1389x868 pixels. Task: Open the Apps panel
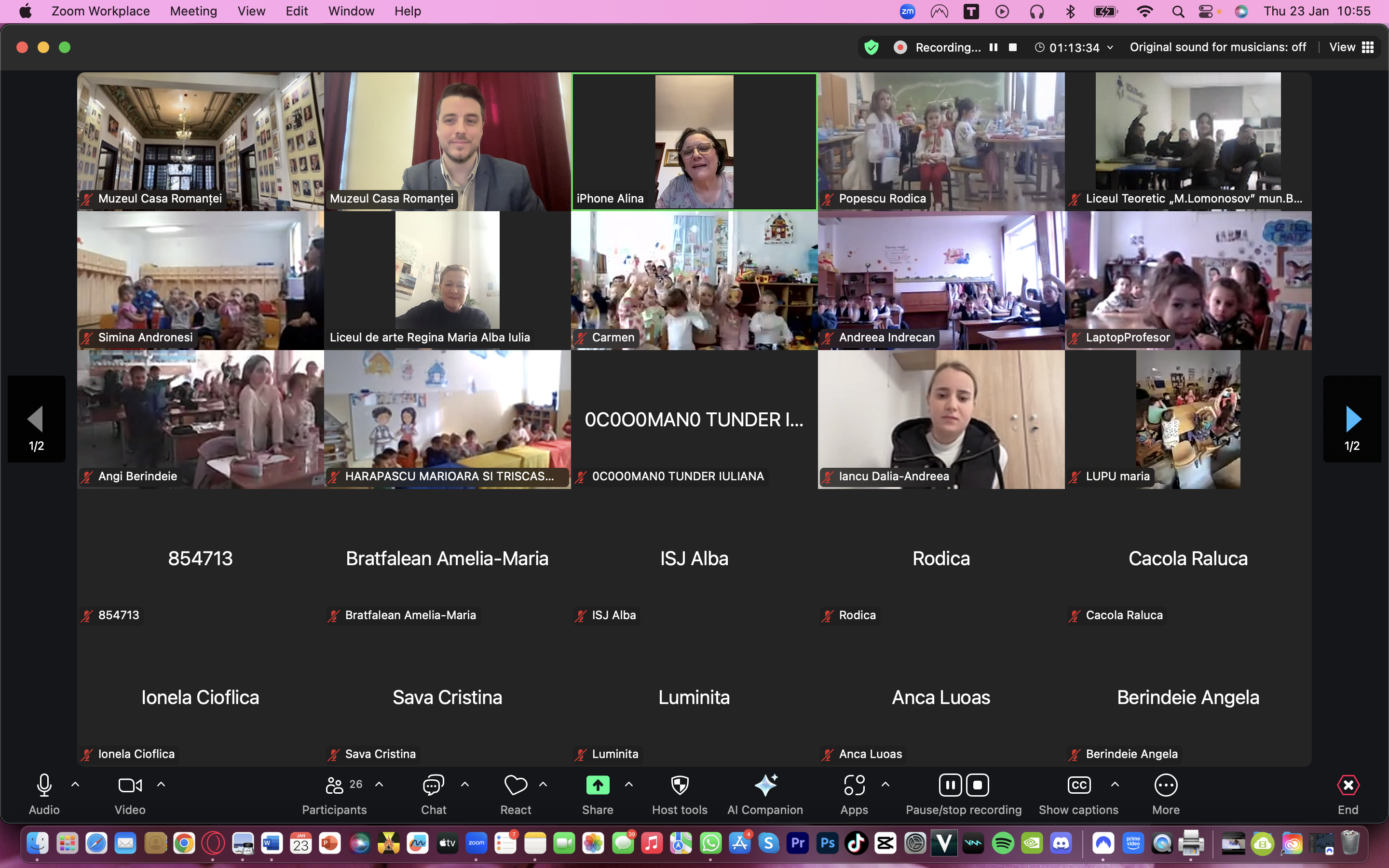pyautogui.click(x=854, y=786)
